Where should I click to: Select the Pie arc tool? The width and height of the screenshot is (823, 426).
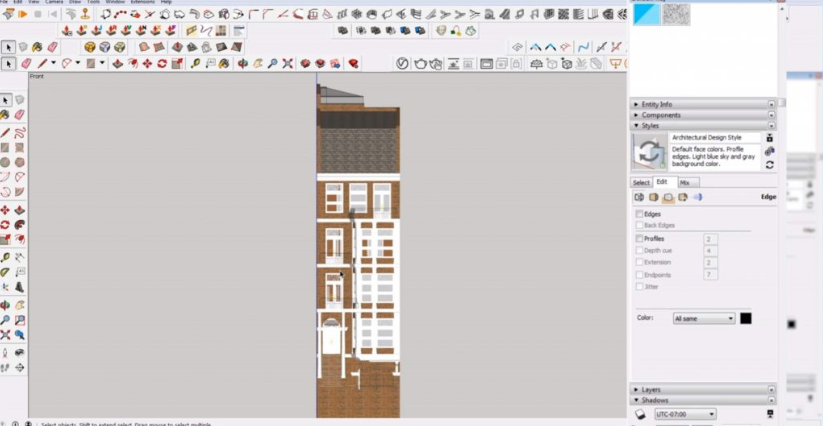click(x=20, y=191)
